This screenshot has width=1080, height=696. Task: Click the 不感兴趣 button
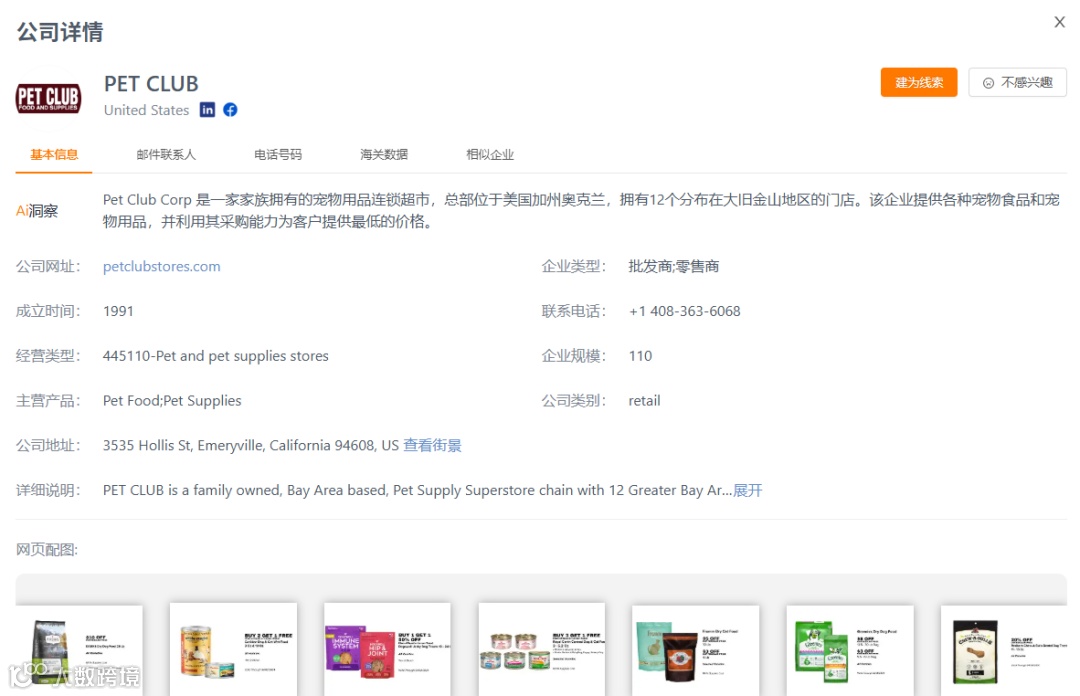point(1017,83)
